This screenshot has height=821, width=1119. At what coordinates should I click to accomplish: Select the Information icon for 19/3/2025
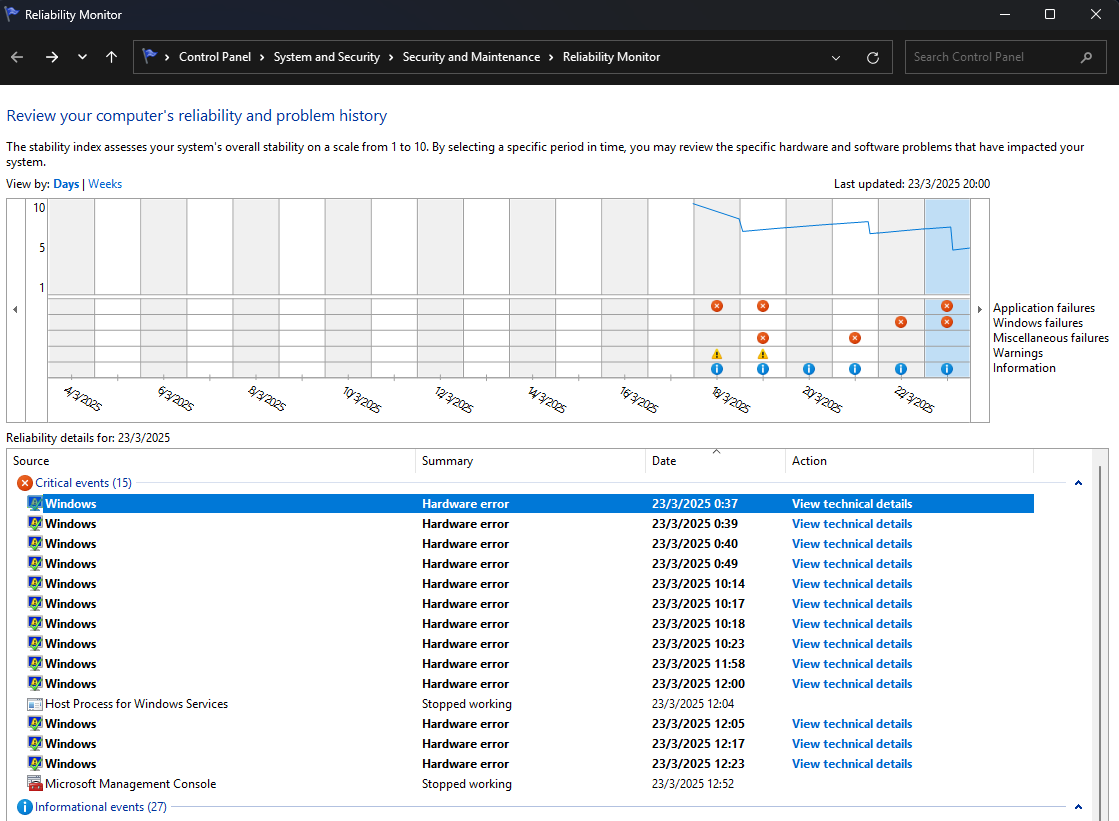pos(763,369)
